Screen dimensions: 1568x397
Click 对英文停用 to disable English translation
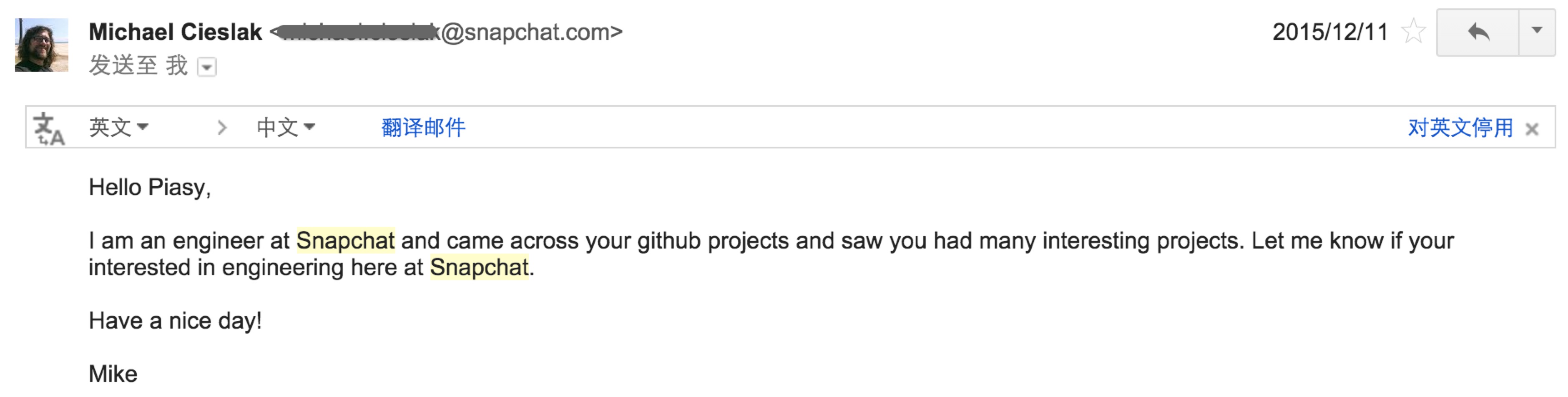point(1460,127)
